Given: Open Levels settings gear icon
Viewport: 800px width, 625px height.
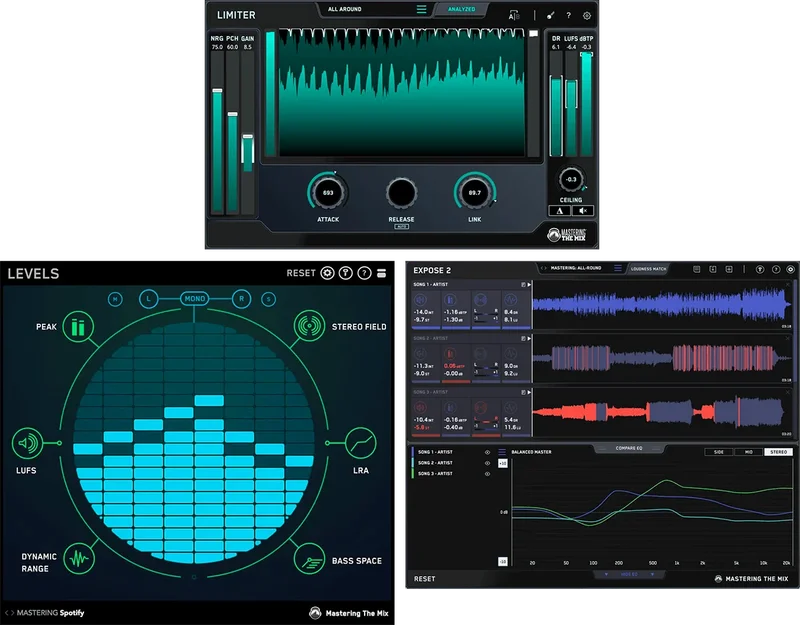Looking at the screenshot, I should pos(328,273).
